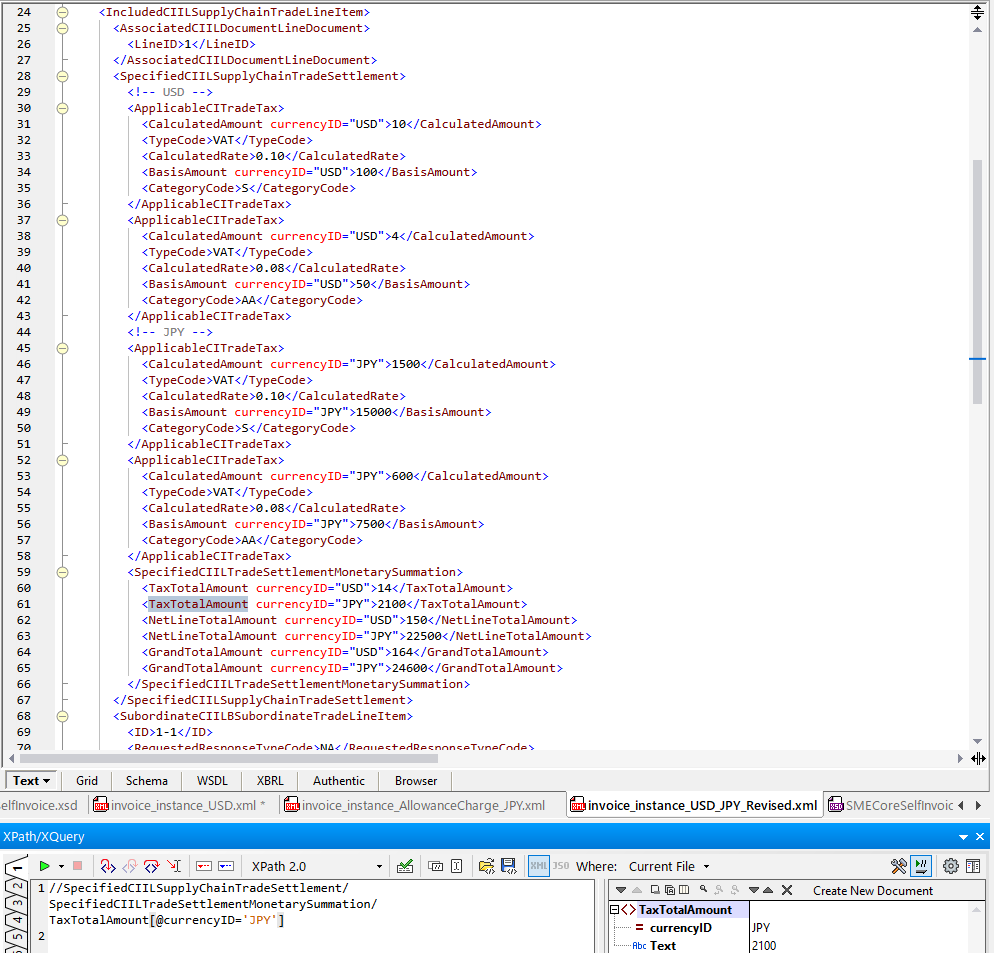Viewport: 994px width, 953px height.
Task: Select invoice_instance_USD_JPY_Revised.xml file tab
Action: [695, 805]
